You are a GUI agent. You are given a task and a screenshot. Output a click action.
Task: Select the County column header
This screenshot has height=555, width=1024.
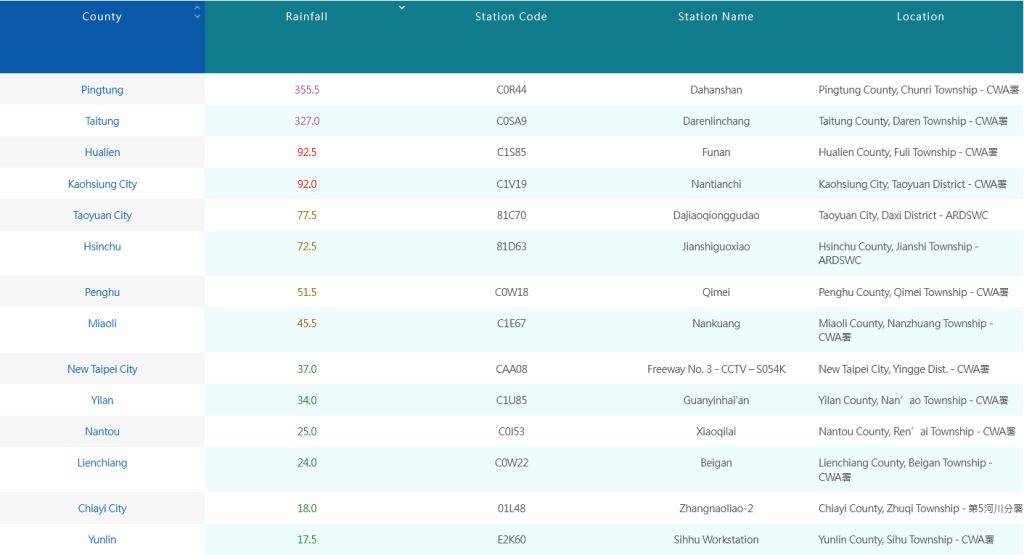(x=102, y=17)
